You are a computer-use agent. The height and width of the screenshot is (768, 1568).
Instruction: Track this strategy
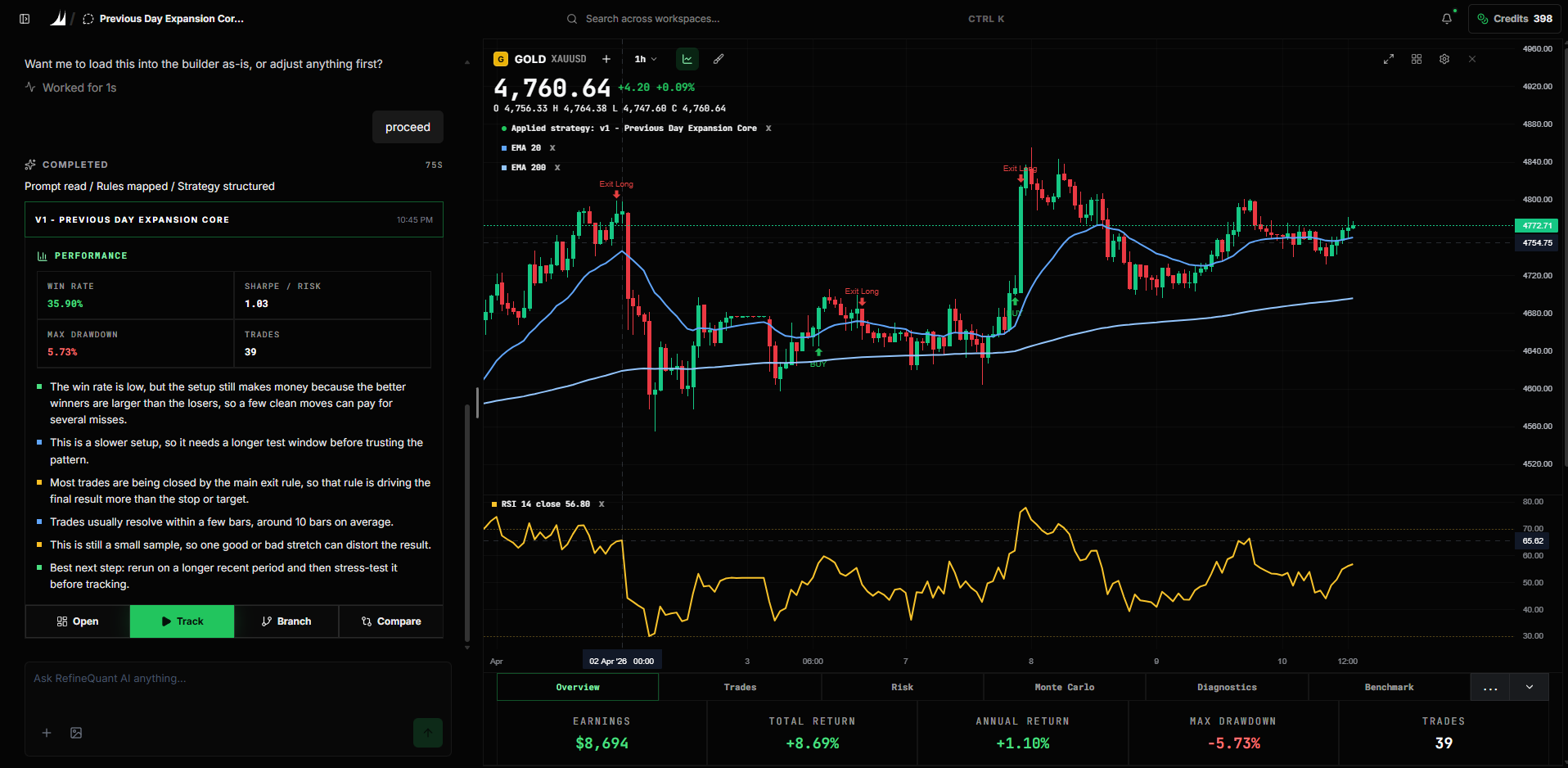(182, 621)
